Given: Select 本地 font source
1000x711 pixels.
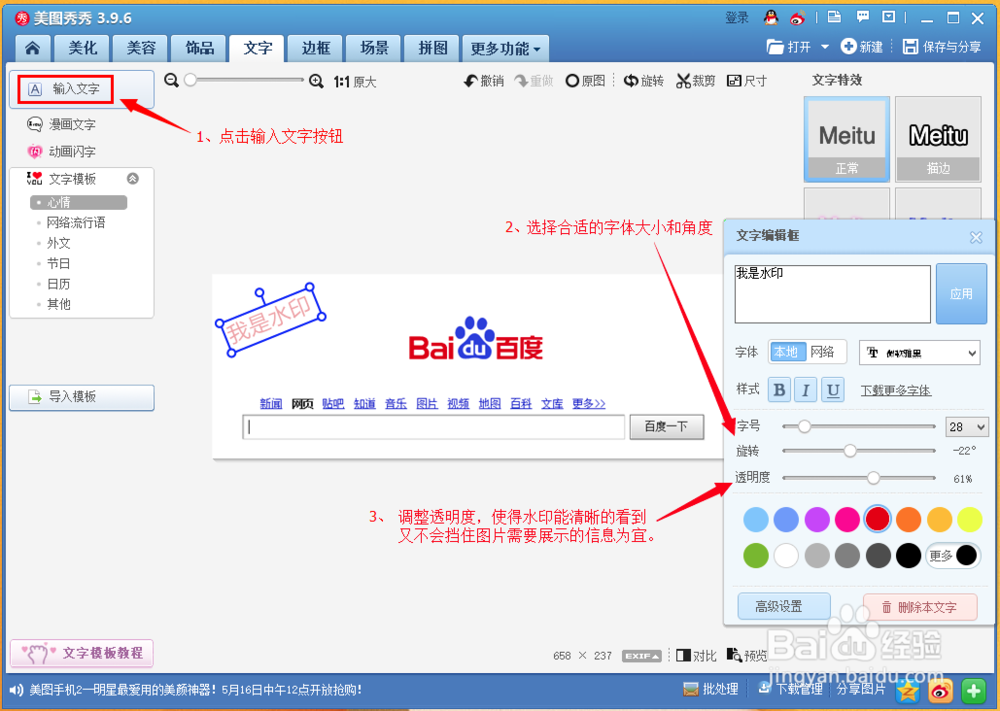Looking at the screenshot, I should 786,352.
